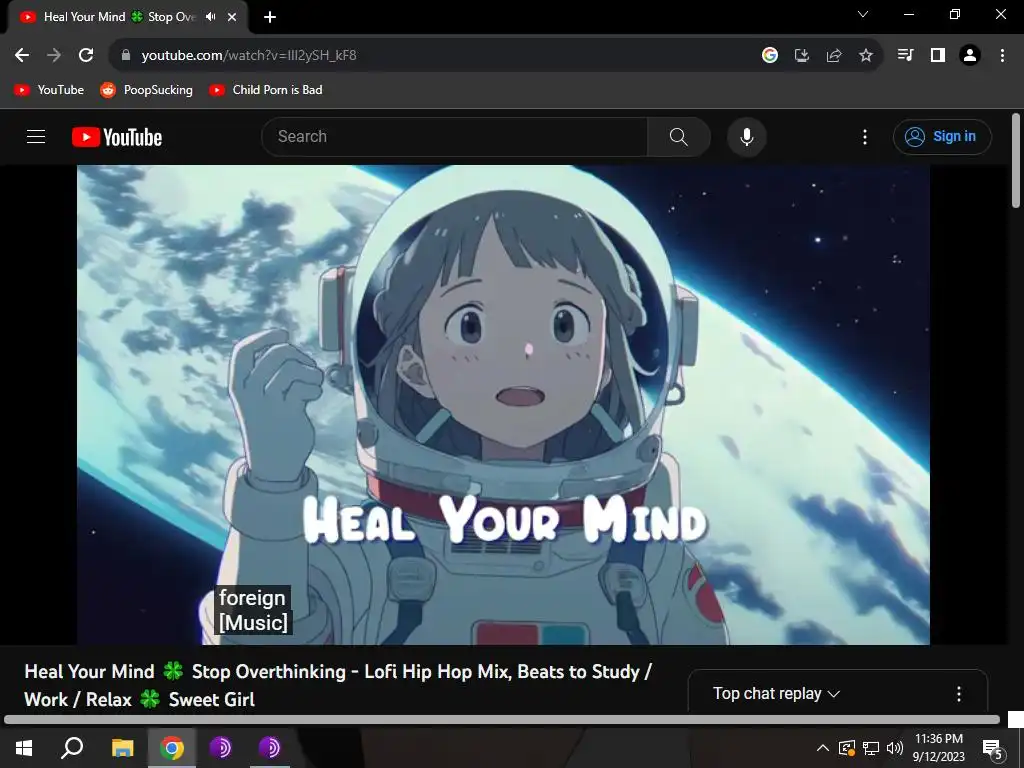Screen dimensions: 1024x768
Task: Open the notification center
Action: pyautogui.click(x=993, y=748)
